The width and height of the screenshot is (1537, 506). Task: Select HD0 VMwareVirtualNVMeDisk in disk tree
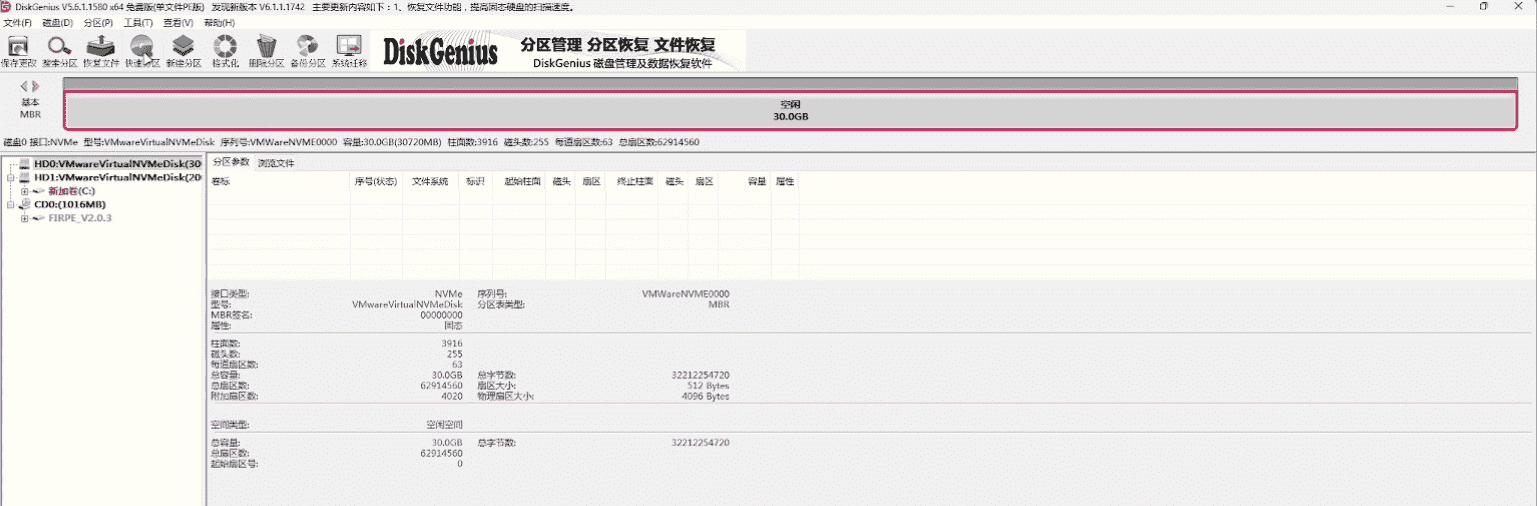pyautogui.click(x=117, y=163)
